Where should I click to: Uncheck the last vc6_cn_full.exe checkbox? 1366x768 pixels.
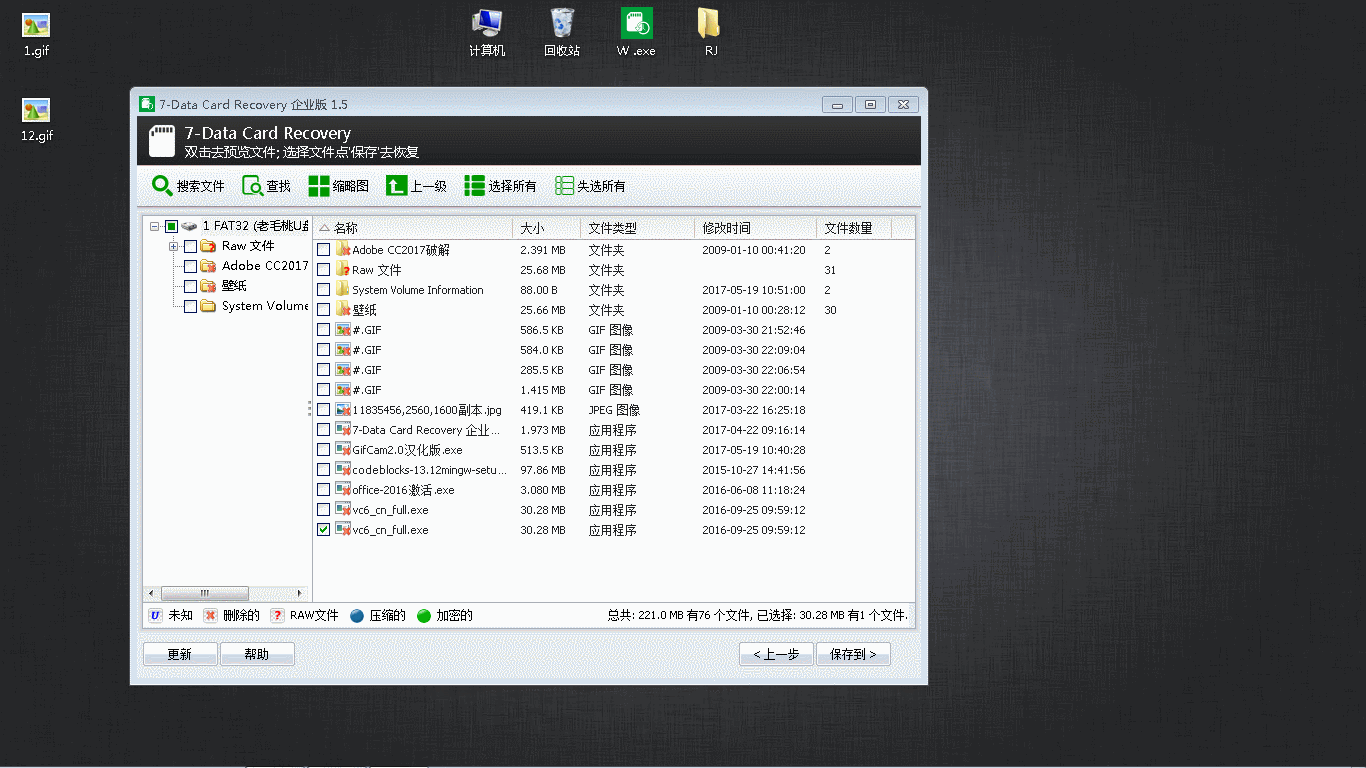coord(323,530)
